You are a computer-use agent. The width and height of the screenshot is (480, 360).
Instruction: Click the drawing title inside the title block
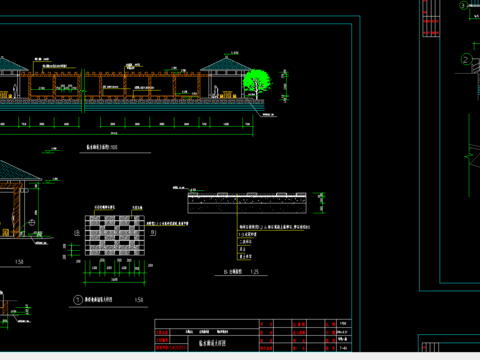point(213,343)
